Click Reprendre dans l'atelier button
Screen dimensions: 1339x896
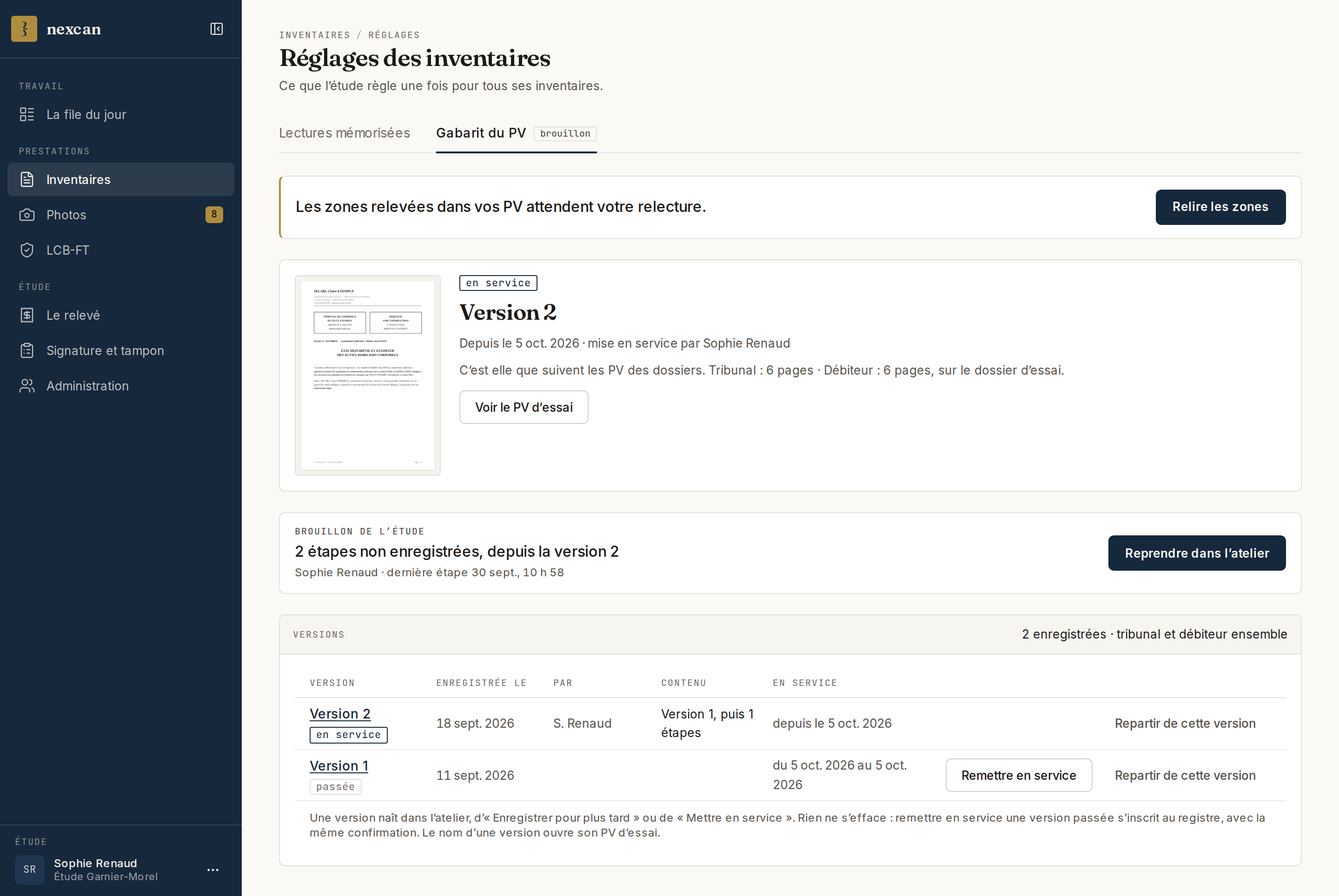(x=1197, y=553)
